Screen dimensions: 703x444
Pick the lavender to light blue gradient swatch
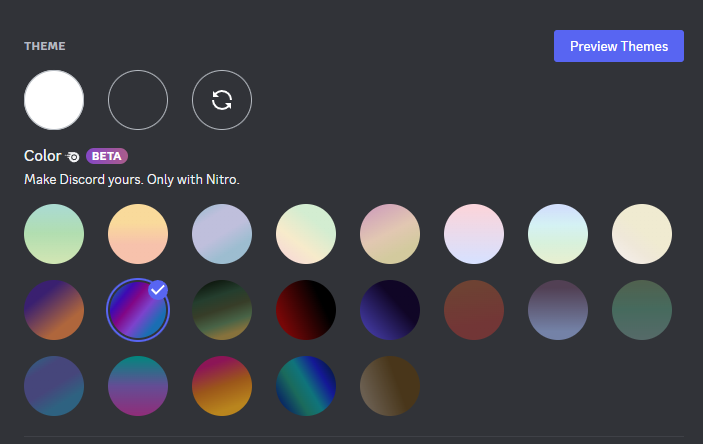click(222, 234)
